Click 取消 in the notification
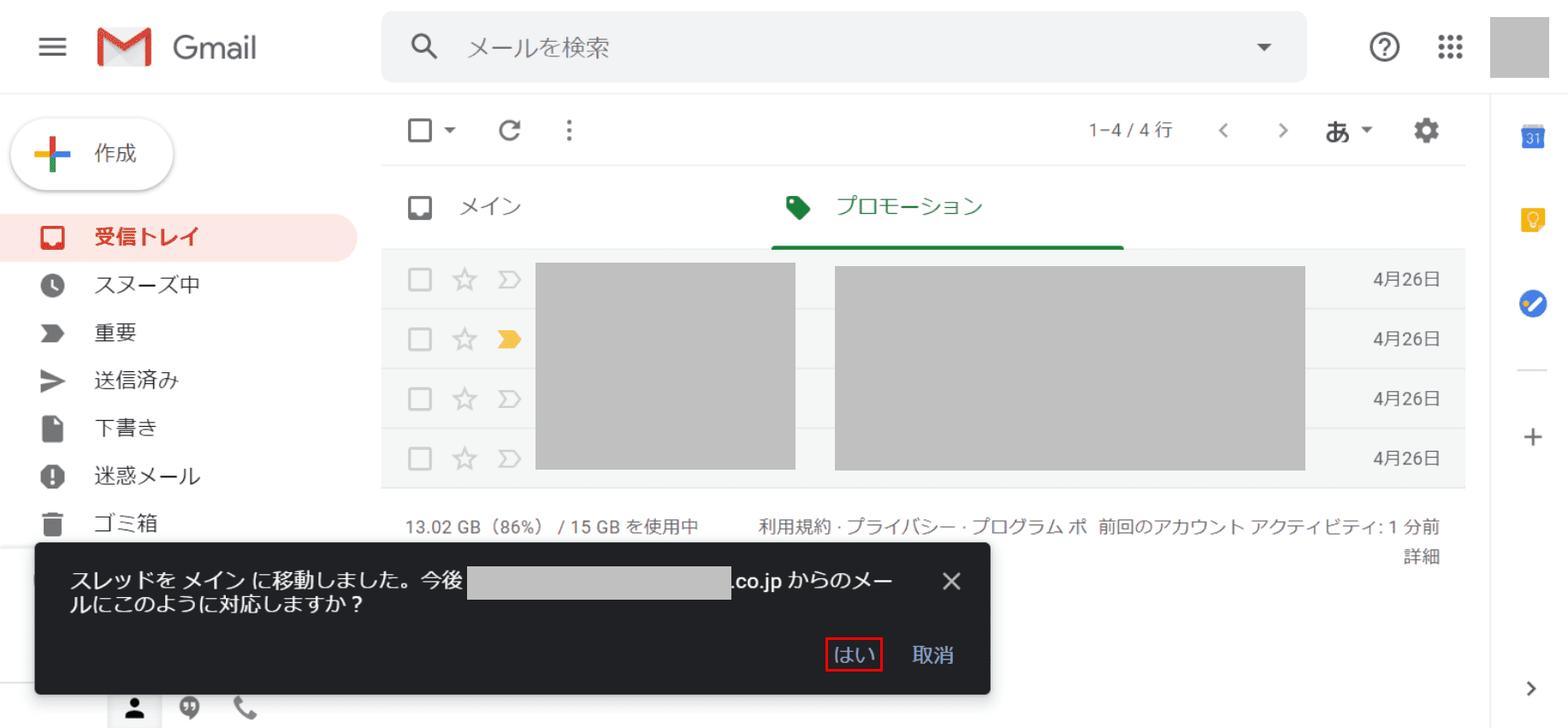This screenshot has width=1568, height=728. coord(932,654)
